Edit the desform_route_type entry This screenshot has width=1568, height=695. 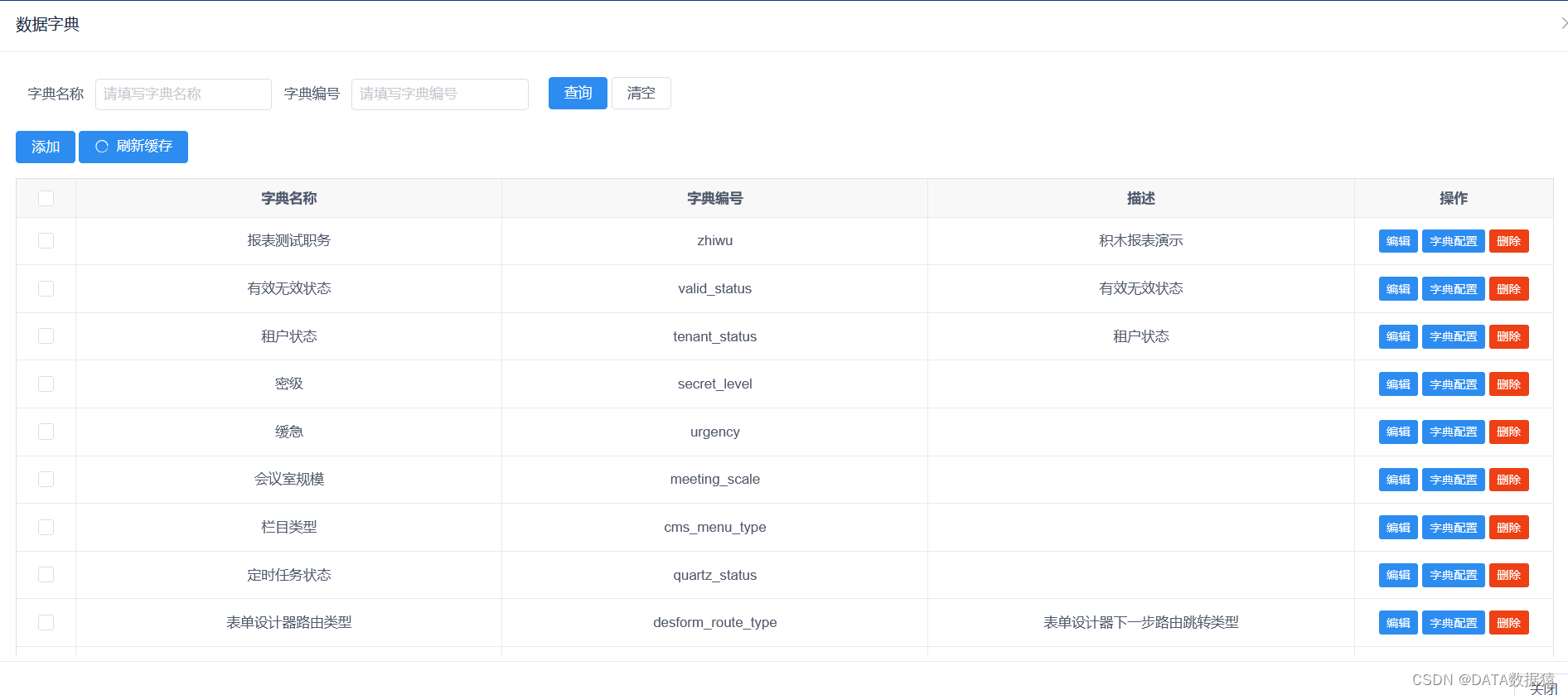1398,623
